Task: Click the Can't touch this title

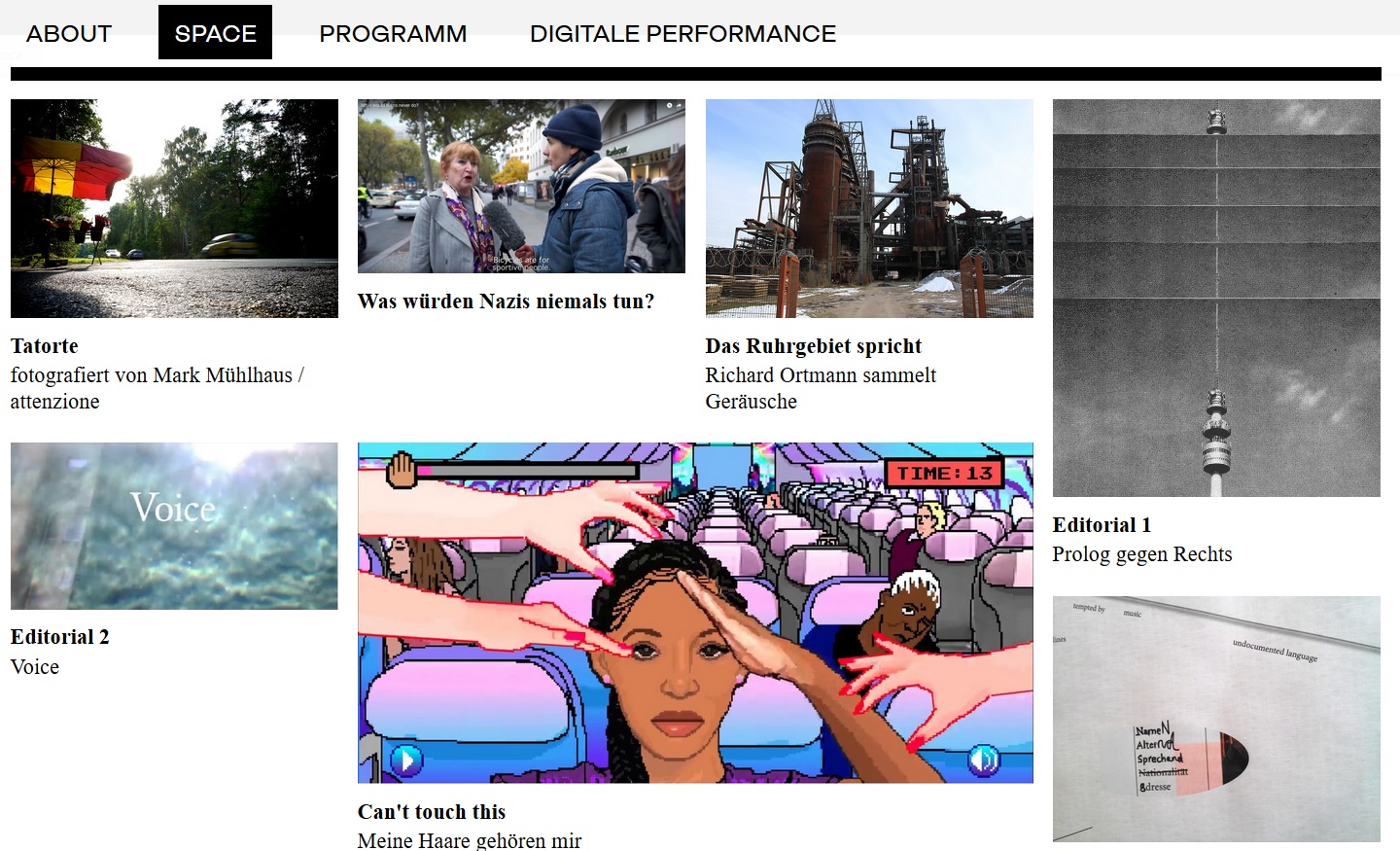Action: tap(432, 811)
